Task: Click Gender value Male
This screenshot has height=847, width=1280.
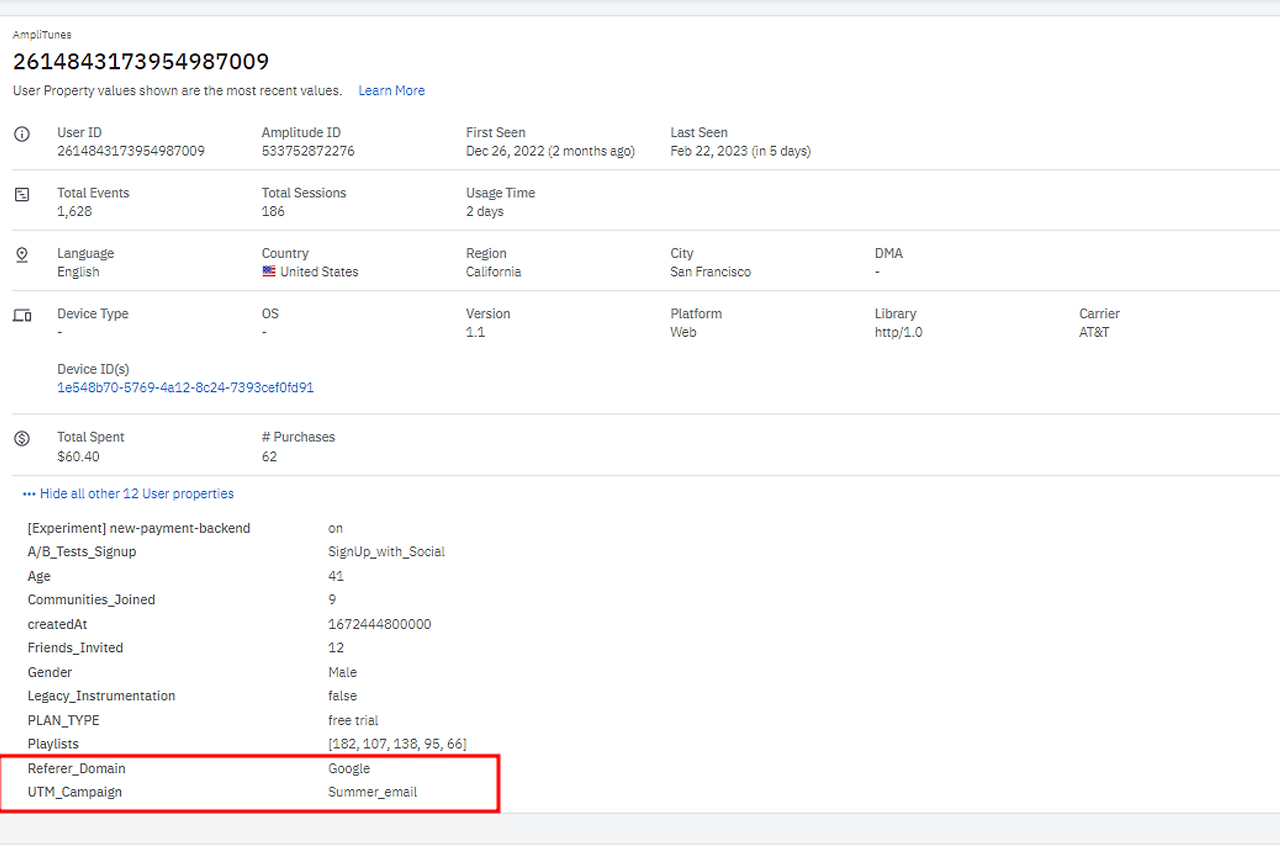Action: click(342, 672)
